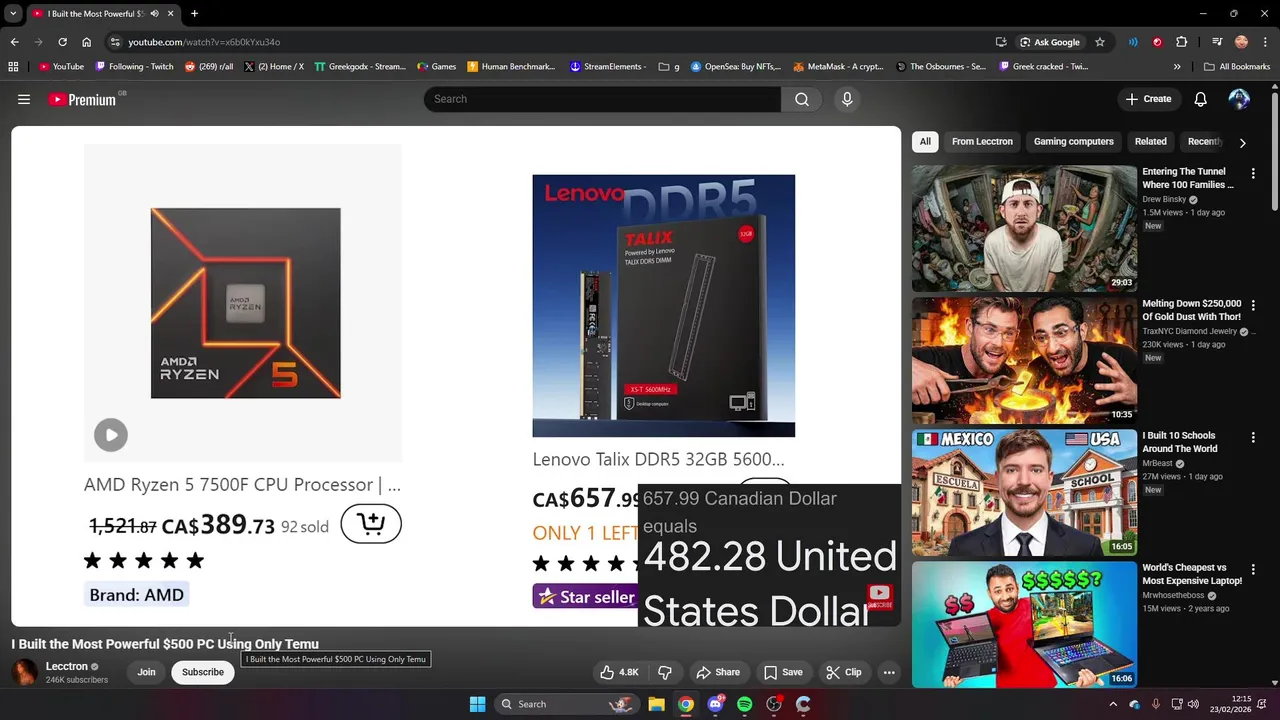Open the Drew Binsky tunnel thumbnail

[1024, 228]
